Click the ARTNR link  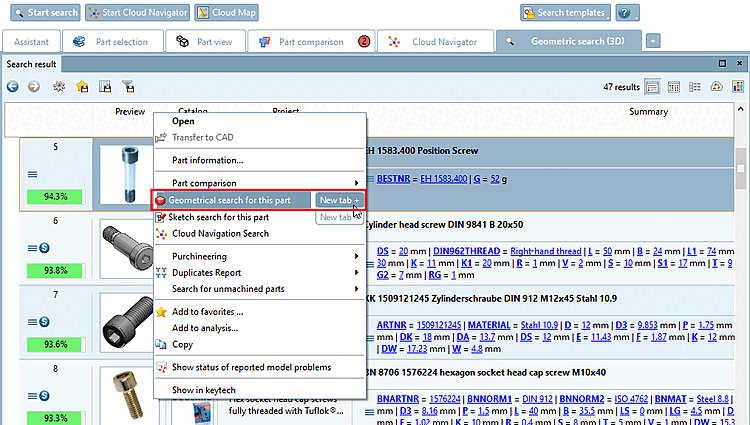(x=391, y=325)
